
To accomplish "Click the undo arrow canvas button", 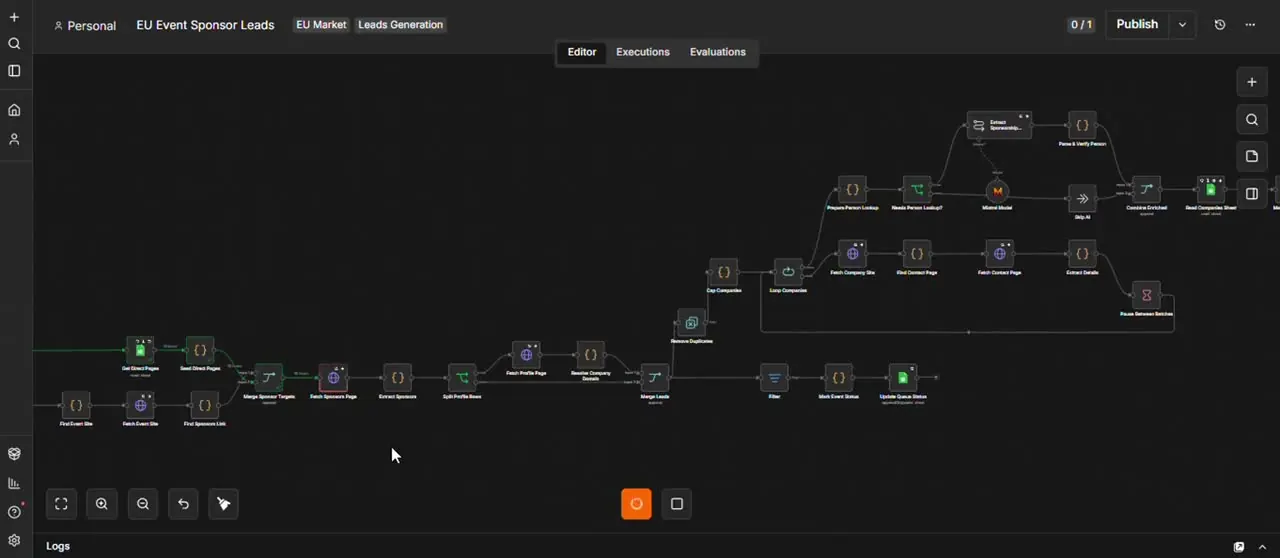I will point(183,504).
